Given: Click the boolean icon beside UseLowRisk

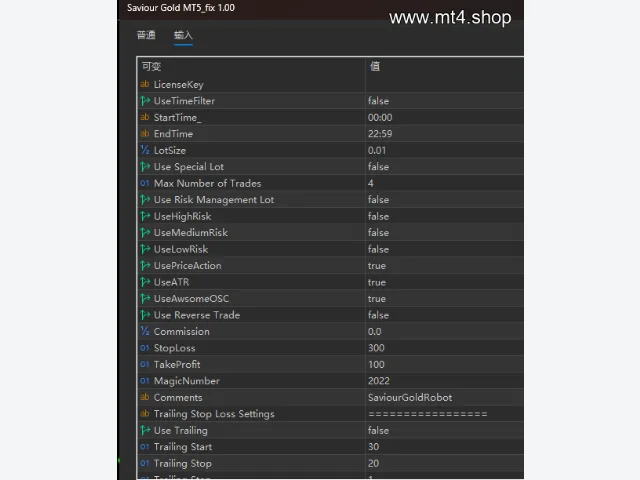Looking at the screenshot, I should click(145, 249).
